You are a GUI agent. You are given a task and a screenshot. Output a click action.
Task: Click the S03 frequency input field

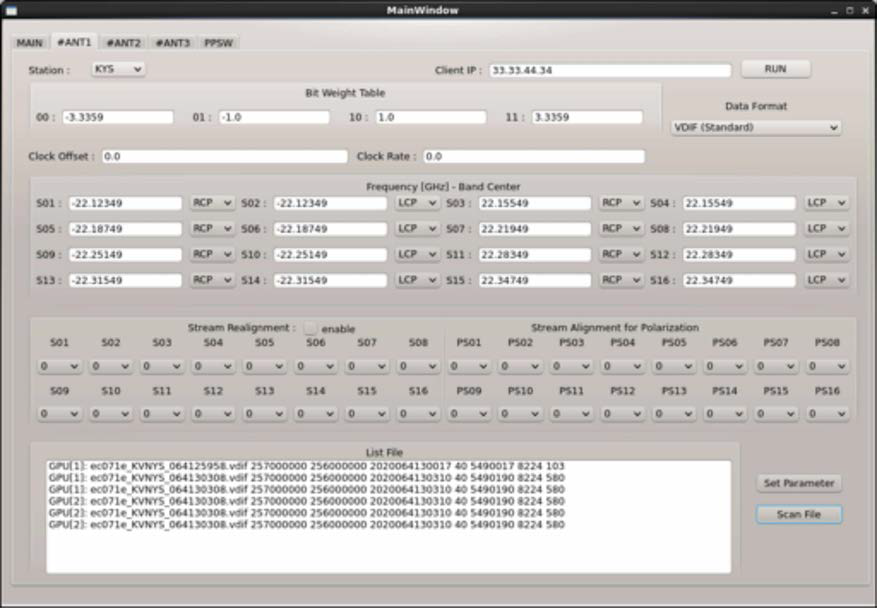(x=535, y=203)
